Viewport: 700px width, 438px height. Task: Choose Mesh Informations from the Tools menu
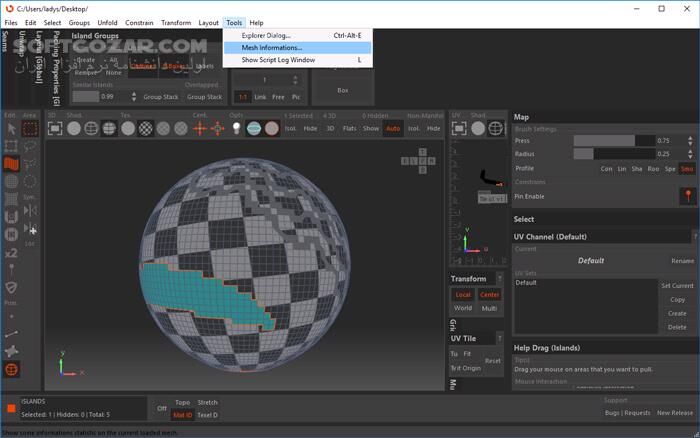click(272, 47)
